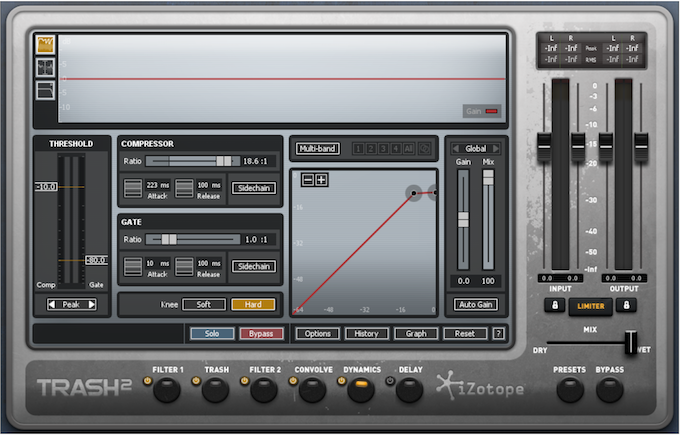Open the DYNAMICS module knob button
Viewport: 680px width, 435px height.
point(361,389)
